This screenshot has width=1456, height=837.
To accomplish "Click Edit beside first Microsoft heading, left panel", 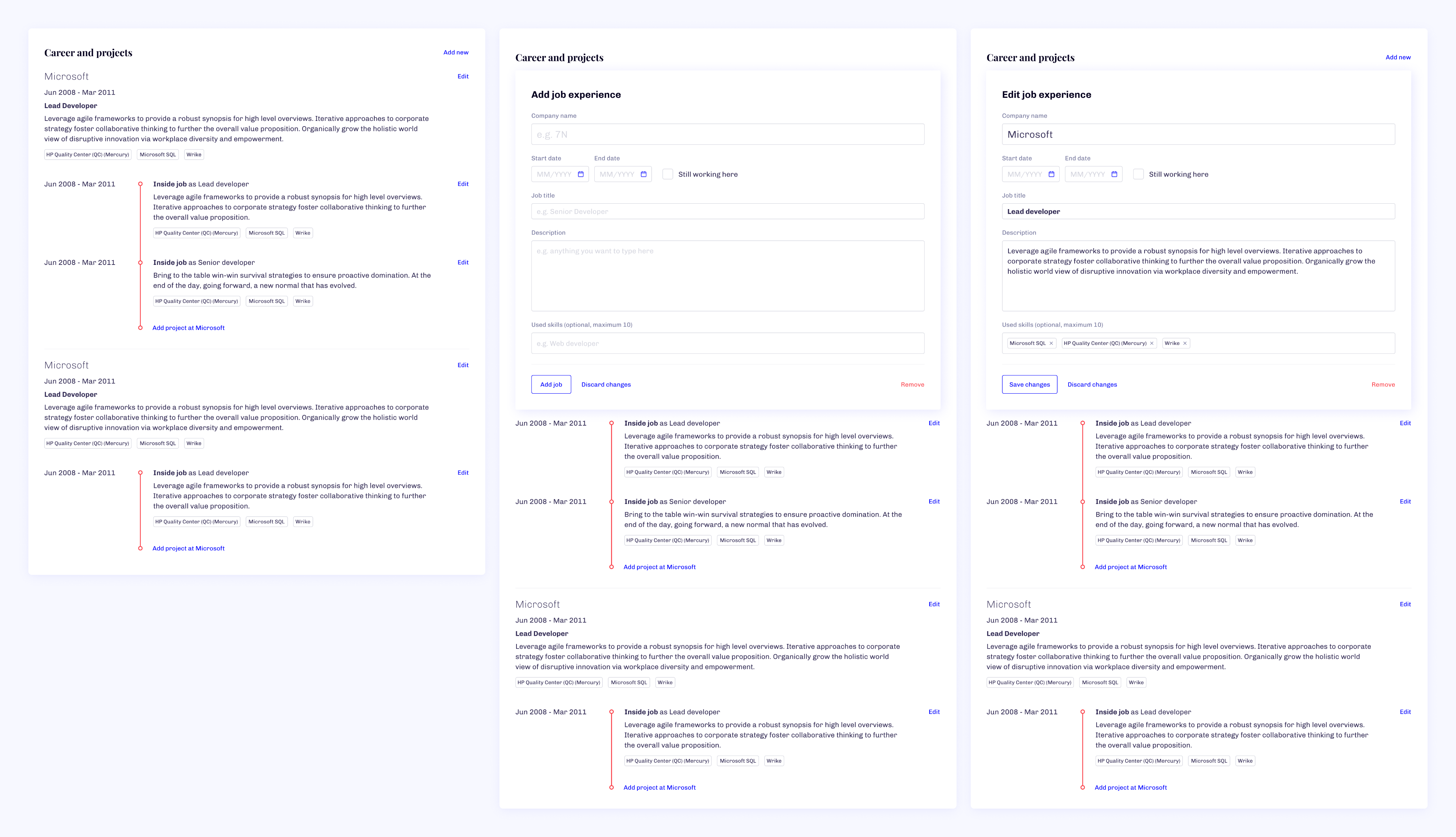I will coord(462,76).
